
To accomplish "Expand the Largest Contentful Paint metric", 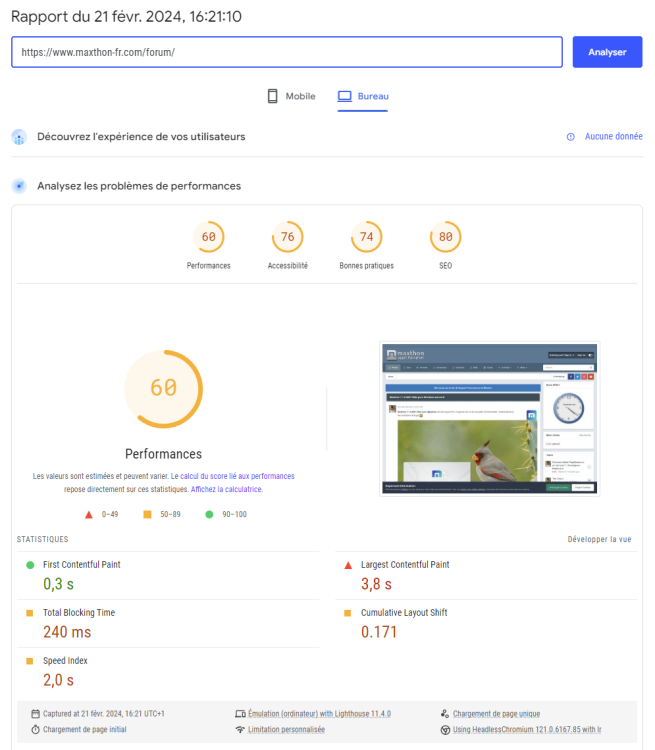I will [405, 565].
